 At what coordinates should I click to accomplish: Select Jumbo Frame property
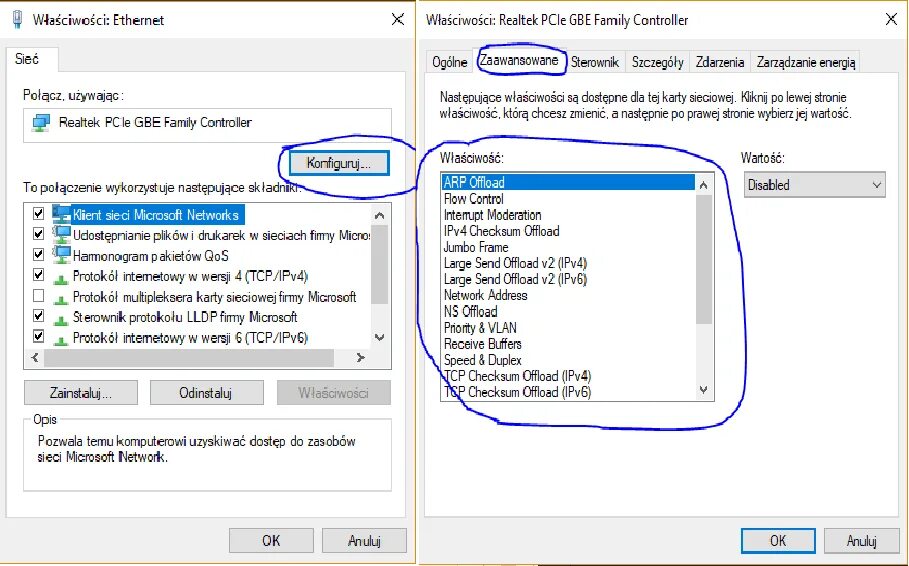(568, 247)
